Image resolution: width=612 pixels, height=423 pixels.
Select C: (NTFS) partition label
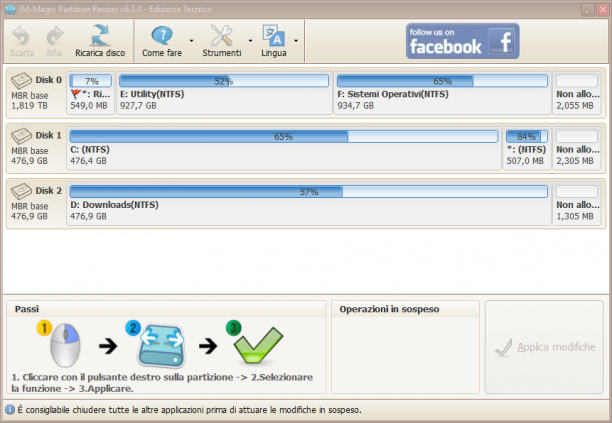90,149
